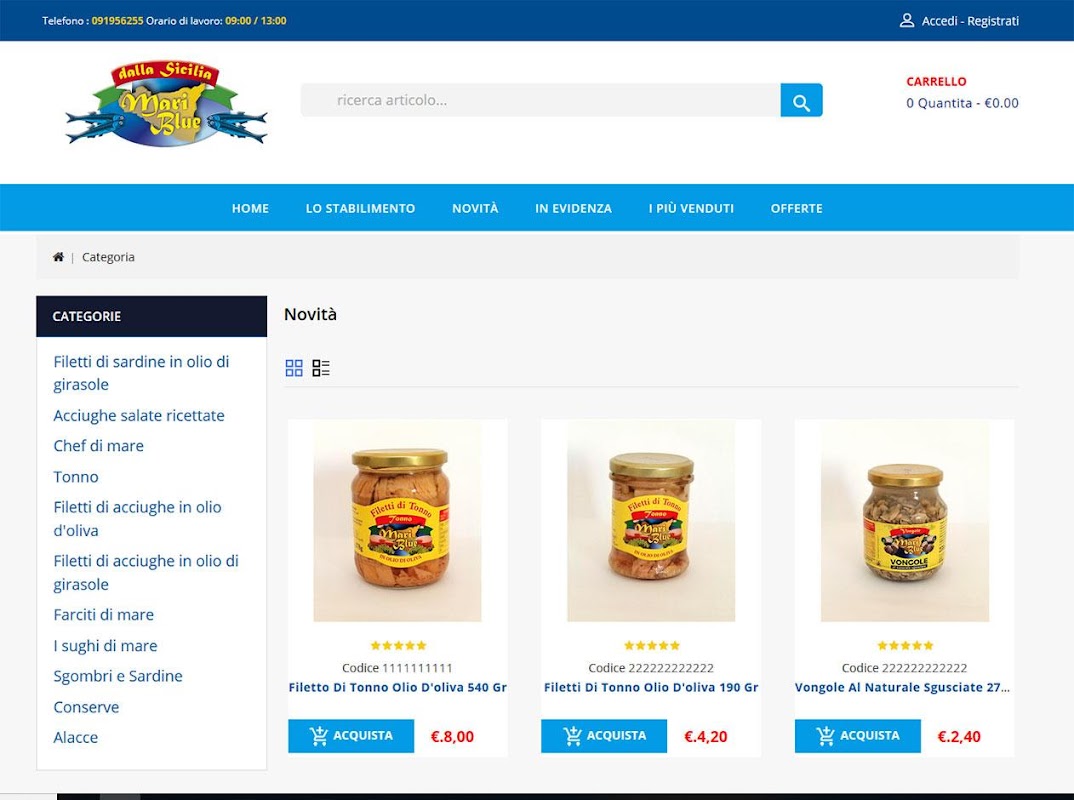This screenshot has width=1074, height=800.
Task: Open Sgombri e Sardine category
Action: click(x=118, y=676)
